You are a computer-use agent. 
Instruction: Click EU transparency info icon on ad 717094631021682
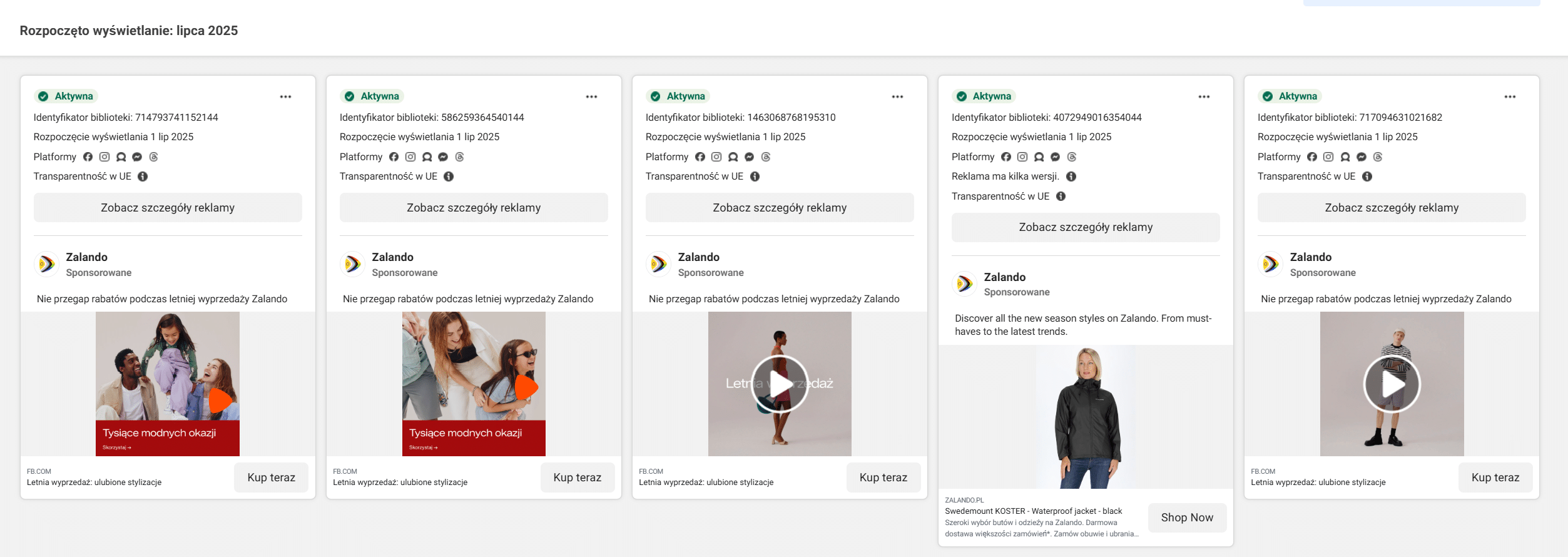pyautogui.click(x=1367, y=176)
